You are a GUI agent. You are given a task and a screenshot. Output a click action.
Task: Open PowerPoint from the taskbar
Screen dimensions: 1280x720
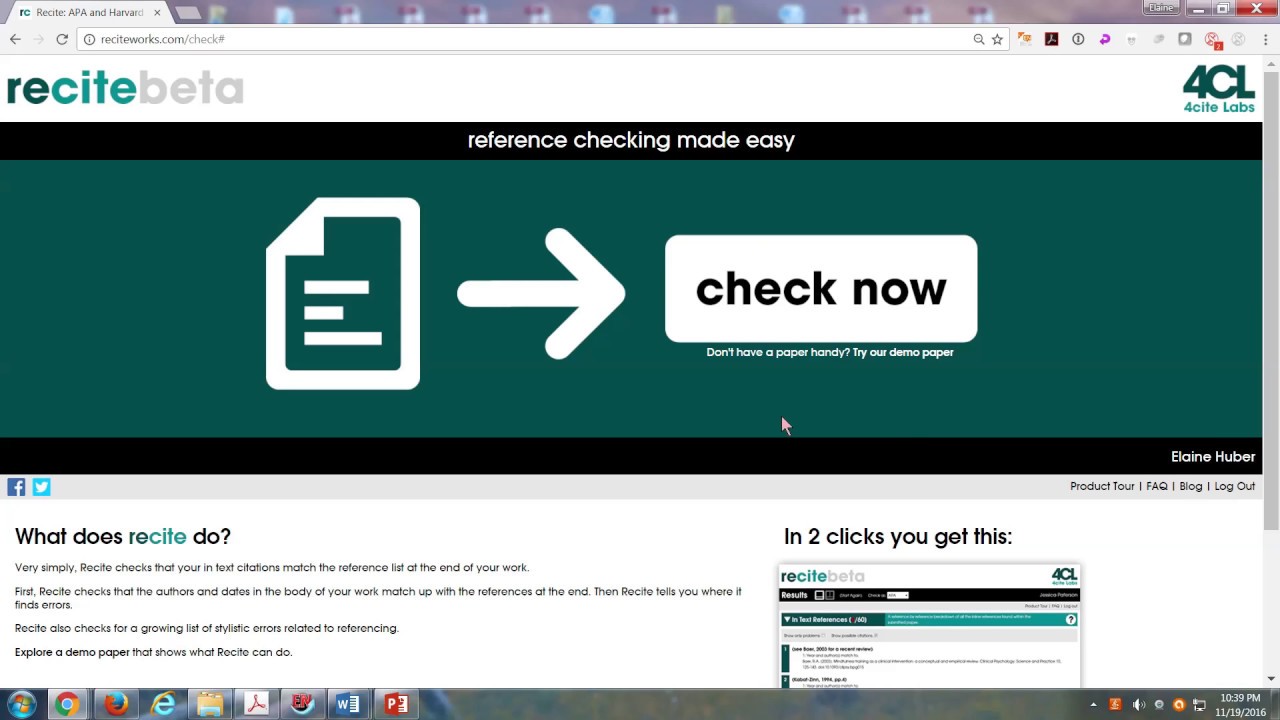(396, 704)
